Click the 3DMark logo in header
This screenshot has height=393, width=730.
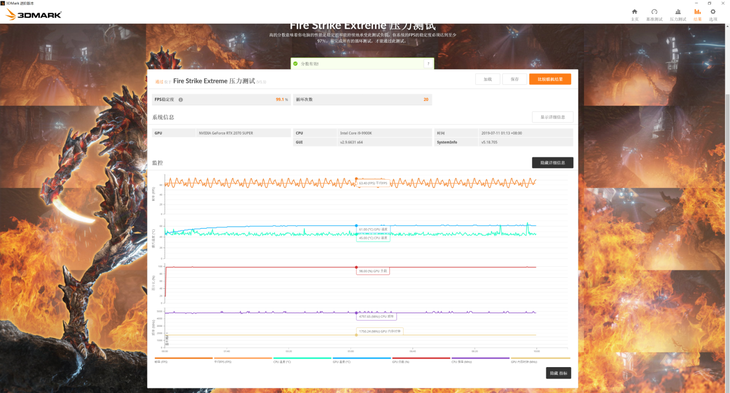[34, 14]
